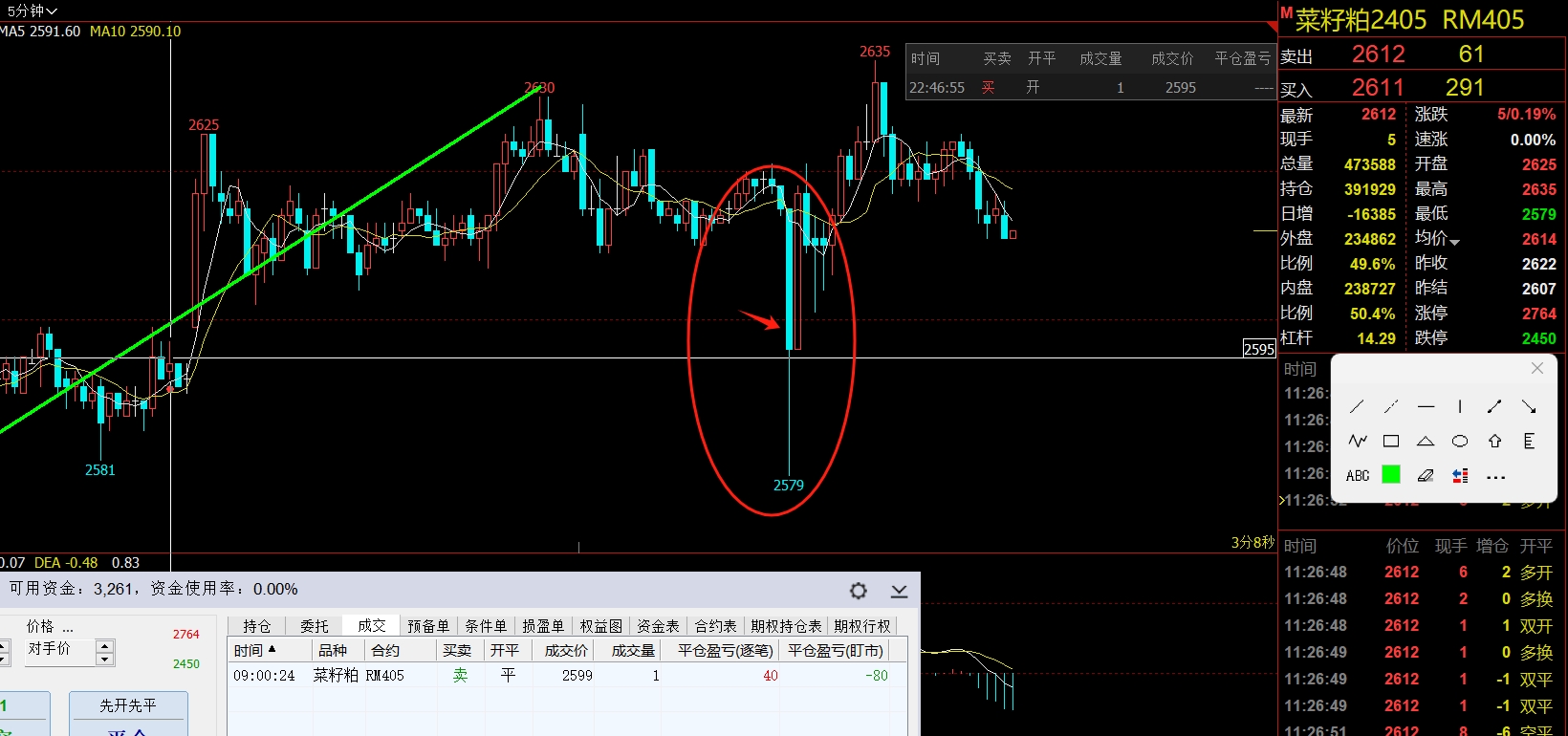Screen dimensions: 1568x736
Task: Select the trend line drawing tool
Action: pos(1357,407)
